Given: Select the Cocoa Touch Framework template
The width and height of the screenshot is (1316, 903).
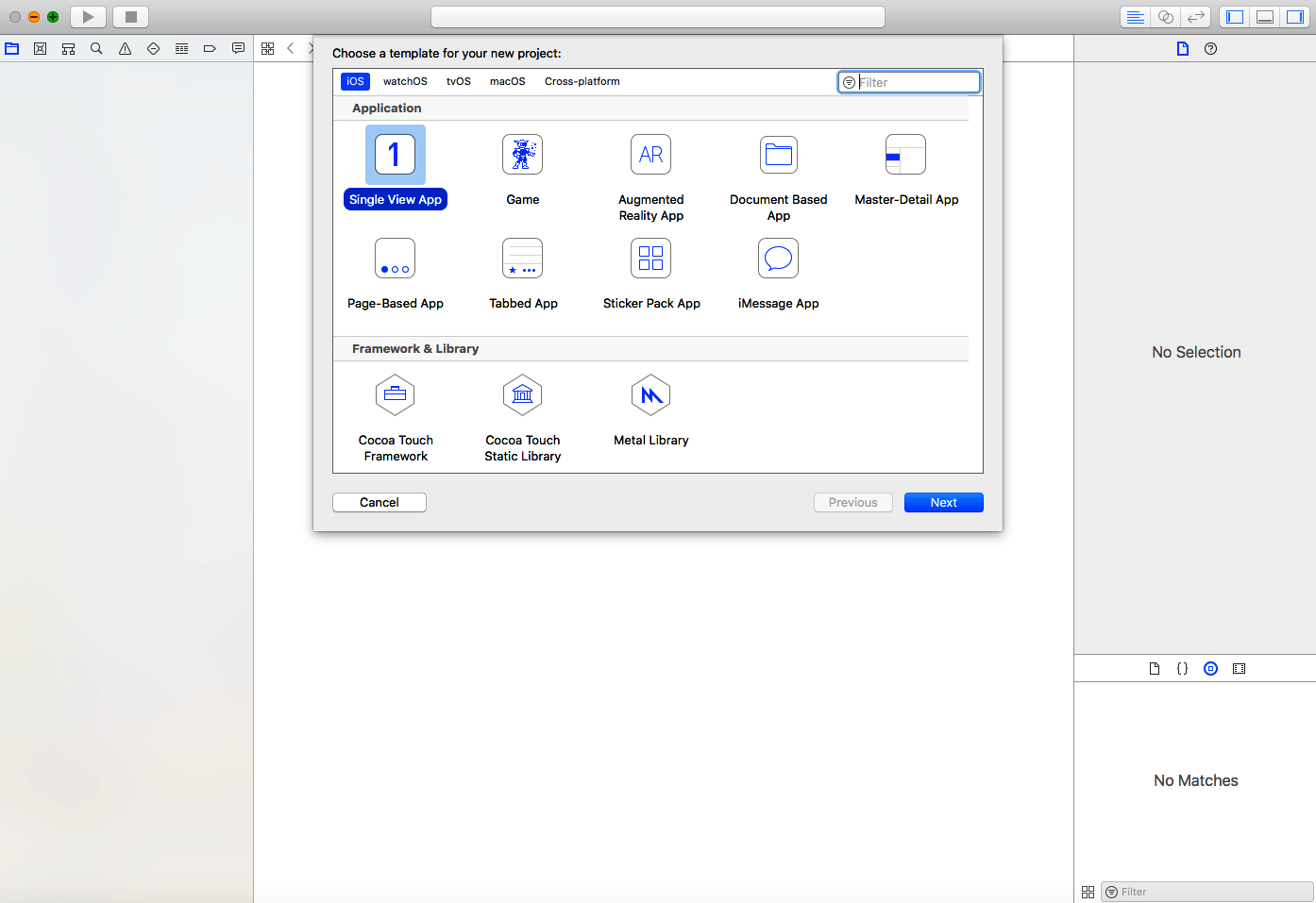Looking at the screenshot, I should click(x=396, y=418).
